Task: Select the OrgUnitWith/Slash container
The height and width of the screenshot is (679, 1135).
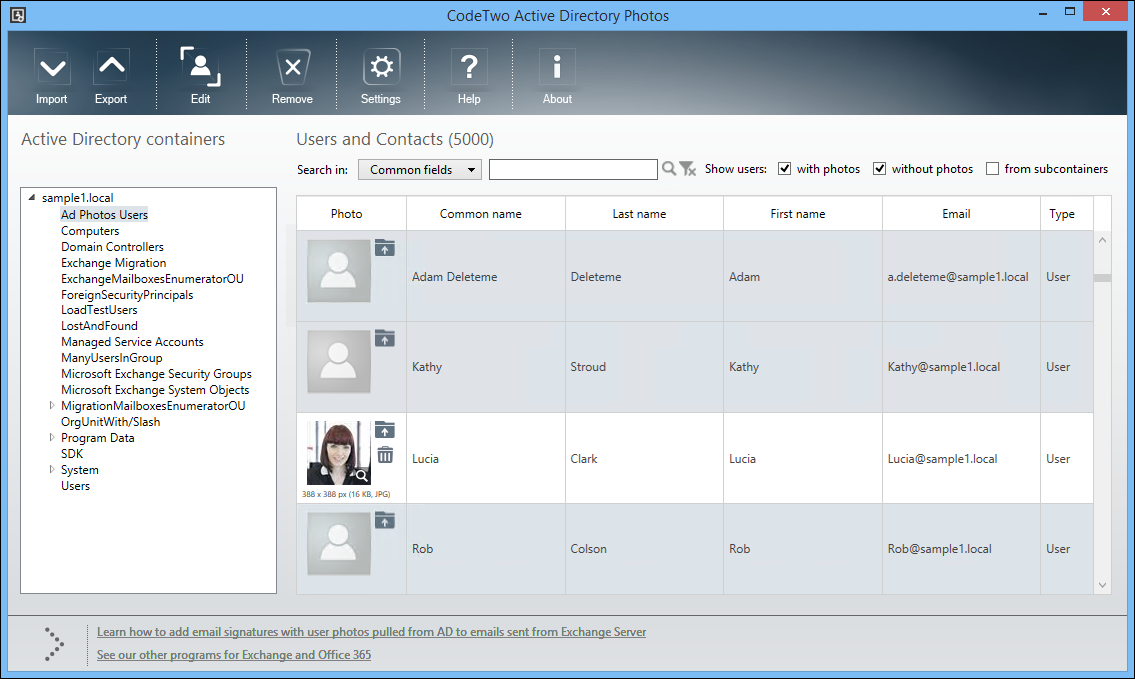Action: (111, 422)
